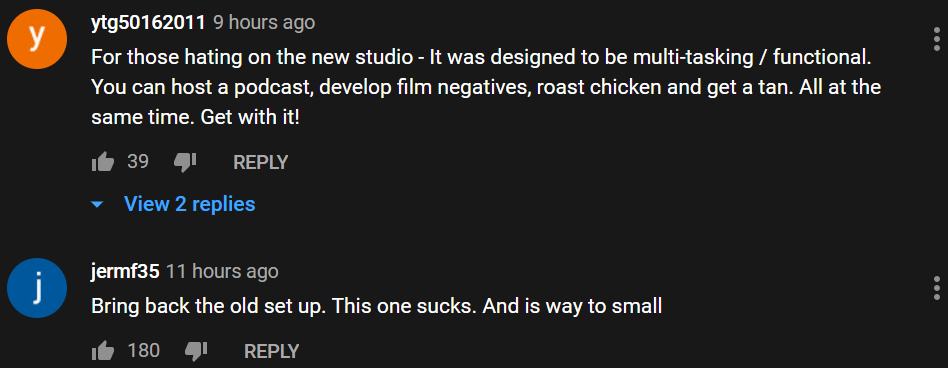
Task: Like jermf35's comment with 180 likes
Action: tap(103, 350)
